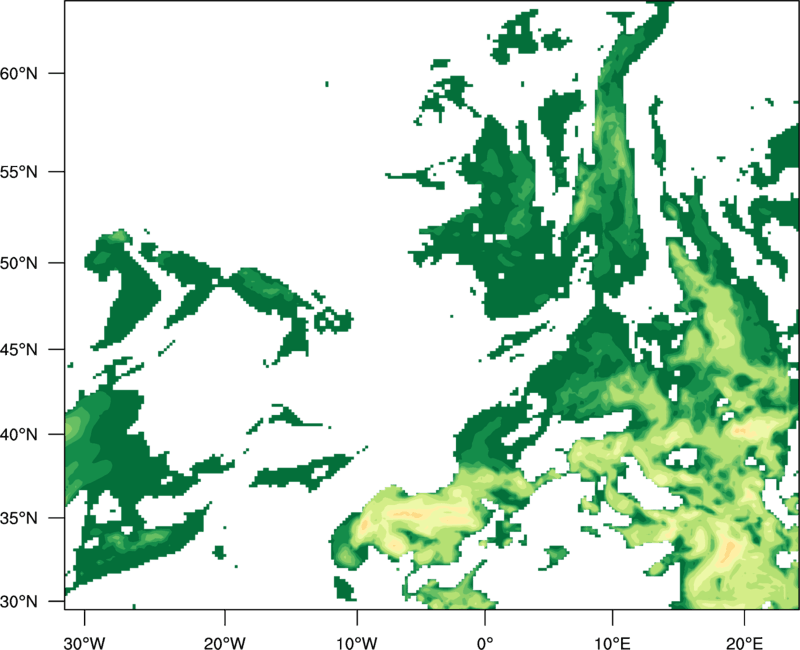Click the 60°N latitude label

point(19,73)
